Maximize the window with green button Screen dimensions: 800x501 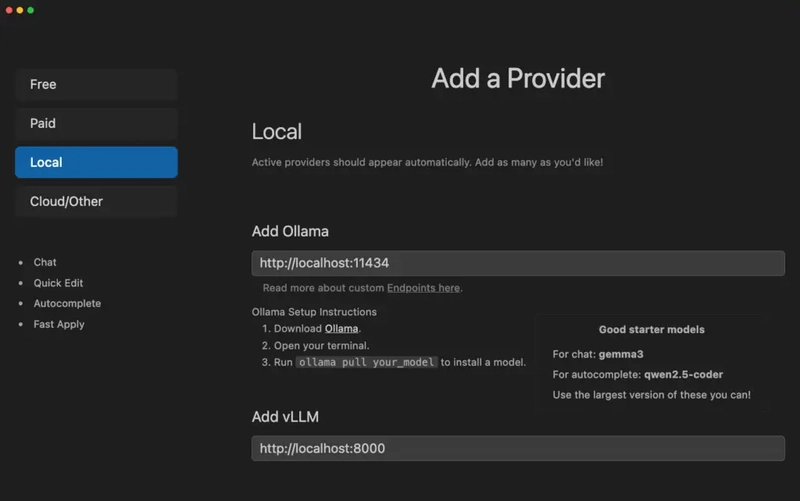(x=31, y=10)
